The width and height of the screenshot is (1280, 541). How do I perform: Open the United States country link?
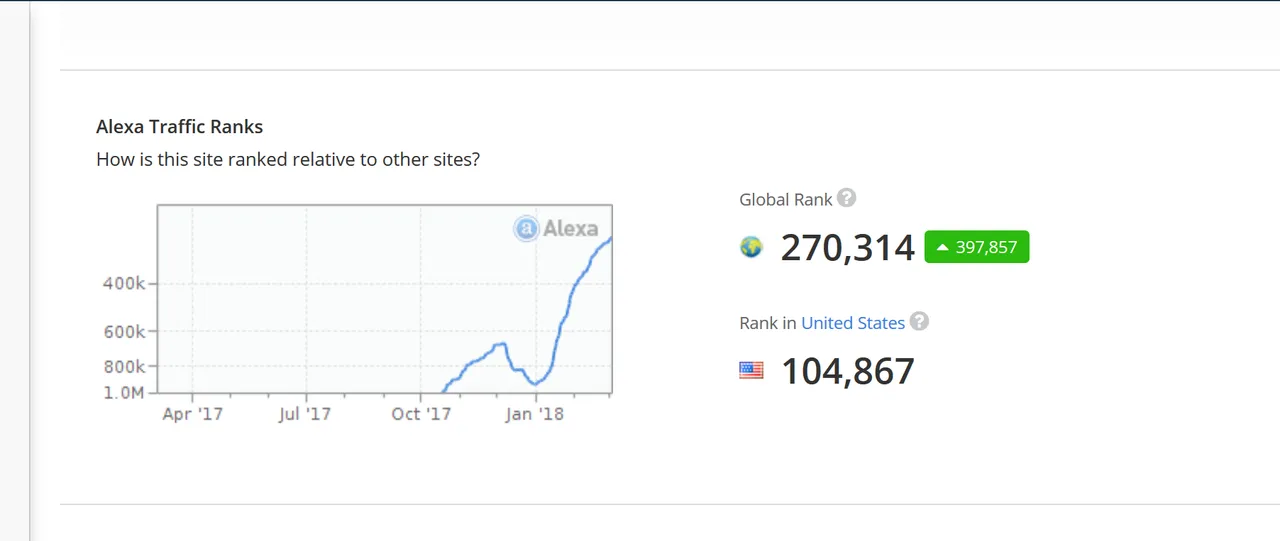coord(853,323)
